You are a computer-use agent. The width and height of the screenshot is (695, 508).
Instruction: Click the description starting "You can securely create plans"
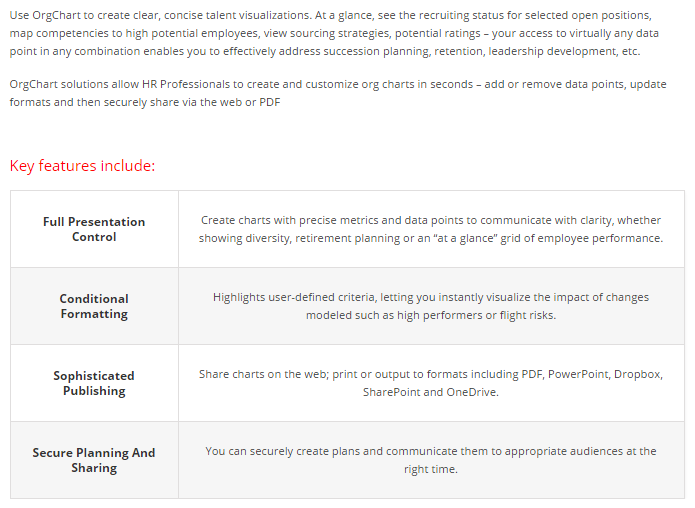[430, 460]
